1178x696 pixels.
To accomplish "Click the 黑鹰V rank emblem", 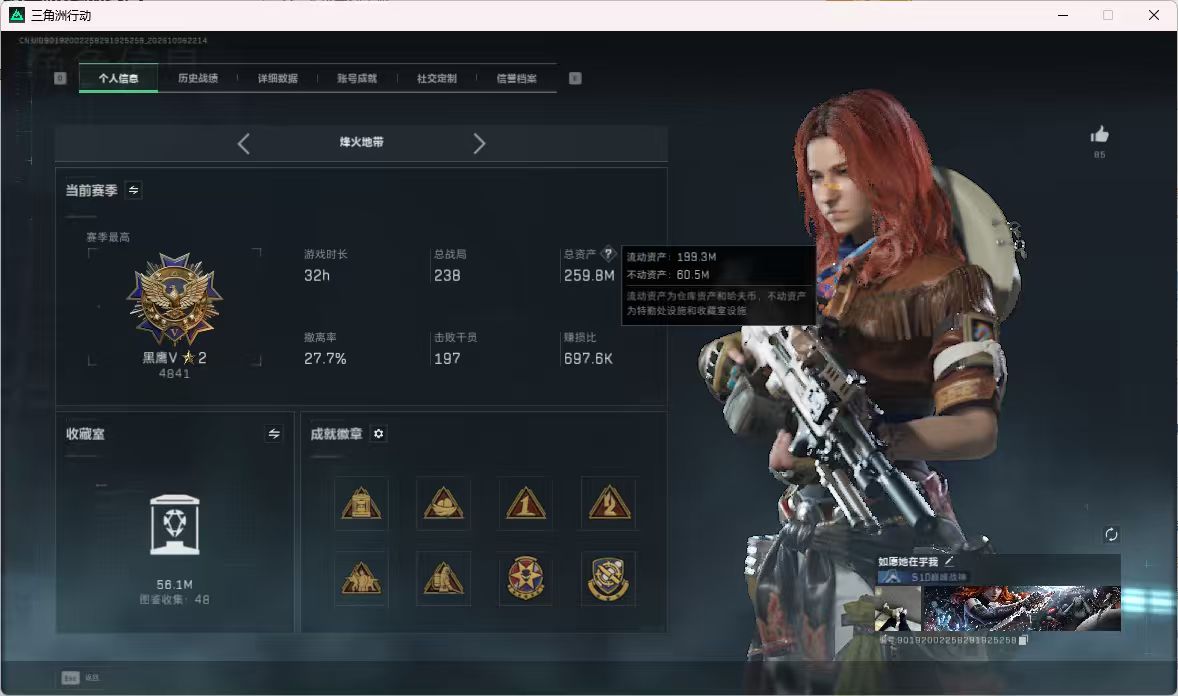I will coord(174,299).
